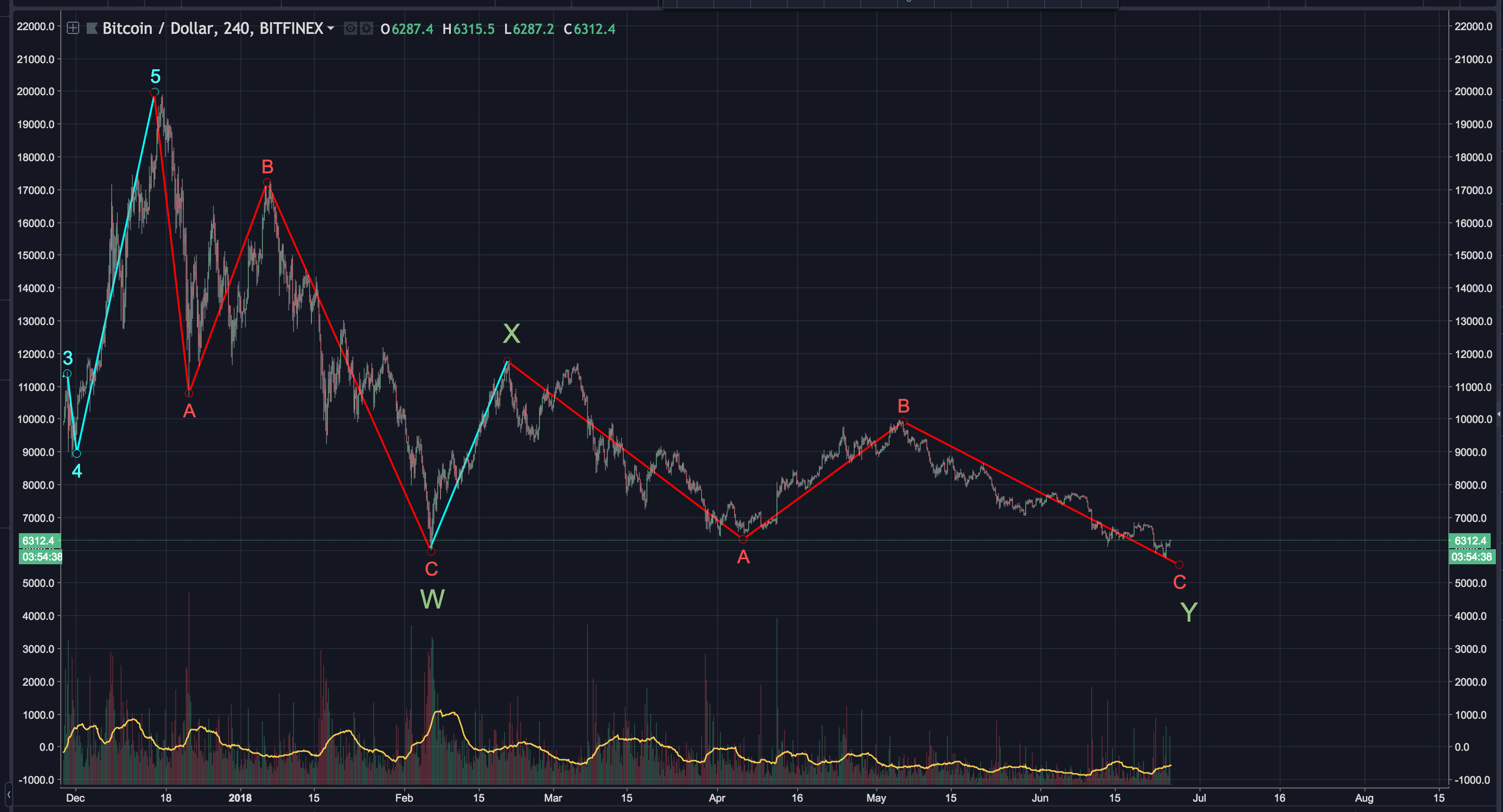
Task: Click the red A label near April
Action: click(x=743, y=557)
